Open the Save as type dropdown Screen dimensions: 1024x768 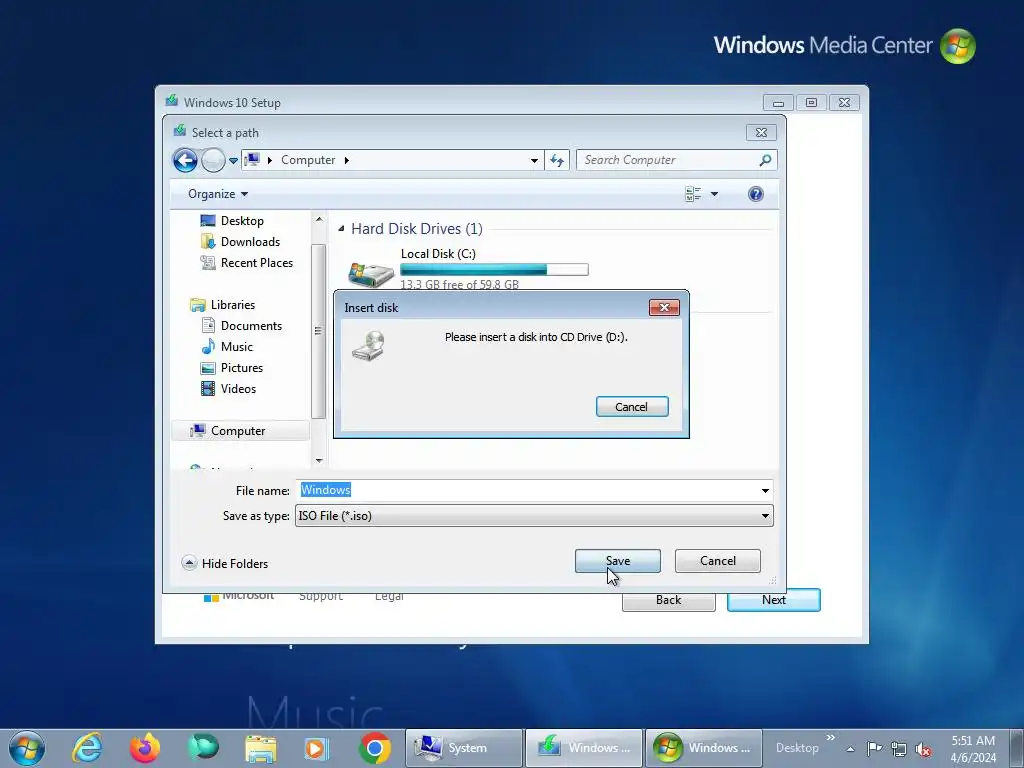click(x=534, y=516)
